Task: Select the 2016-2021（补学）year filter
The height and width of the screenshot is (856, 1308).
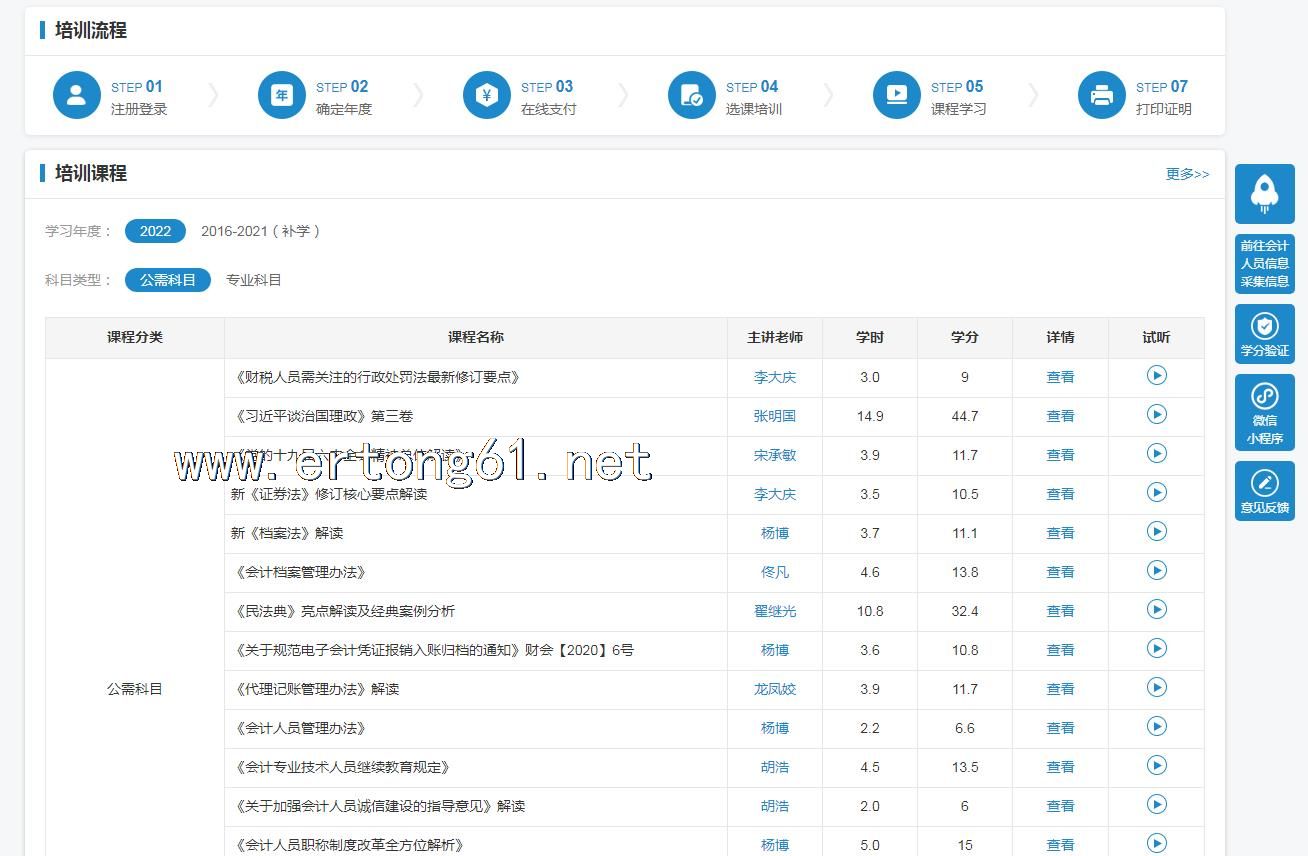Action: (260, 231)
